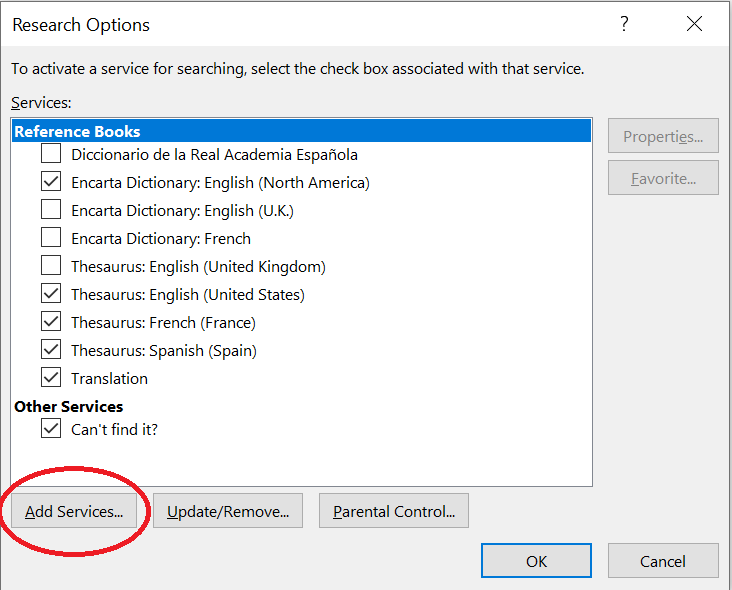Select the Translation row label
Viewport: 732px width, 590px height.
pyautogui.click(x=109, y=379)
